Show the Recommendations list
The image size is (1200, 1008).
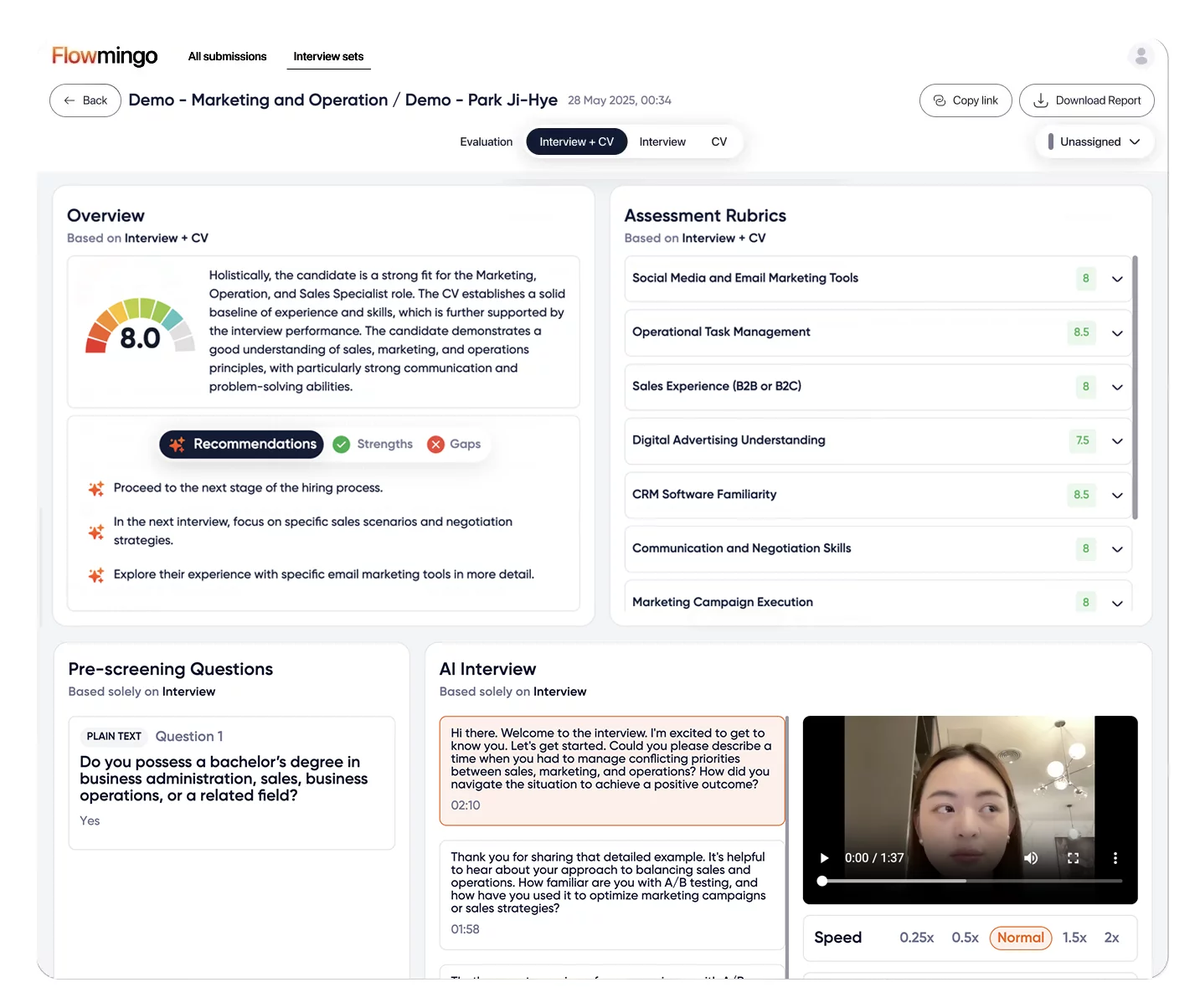pyautogui.click(x=241, y=444)
